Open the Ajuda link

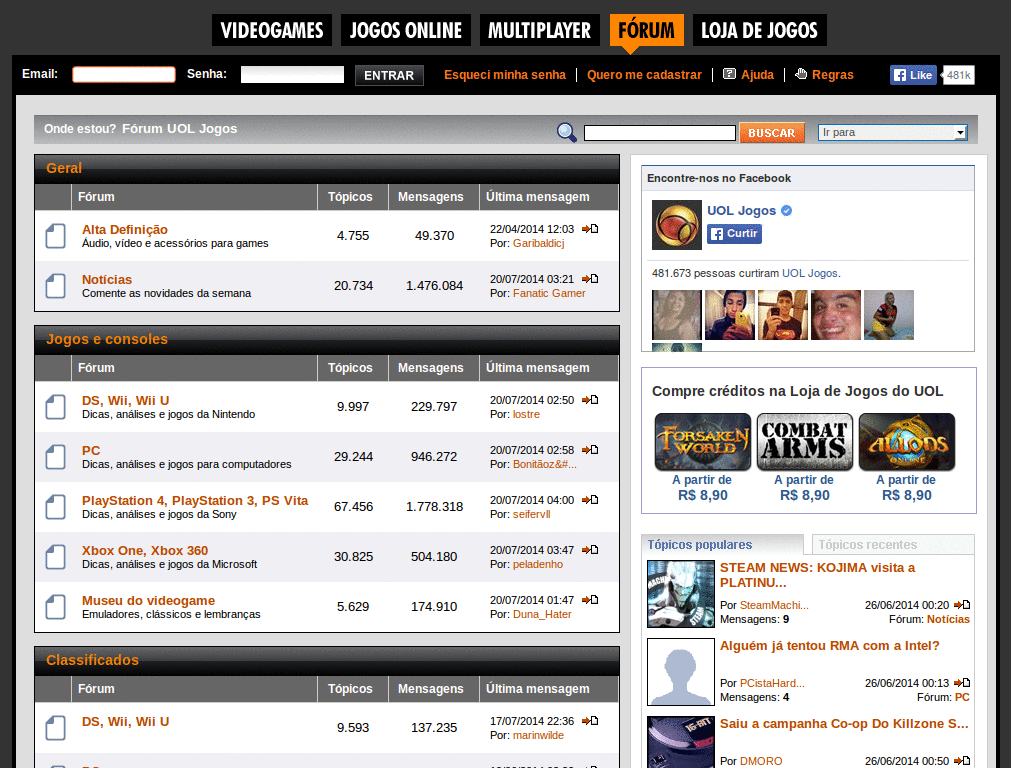pos(758,74)
